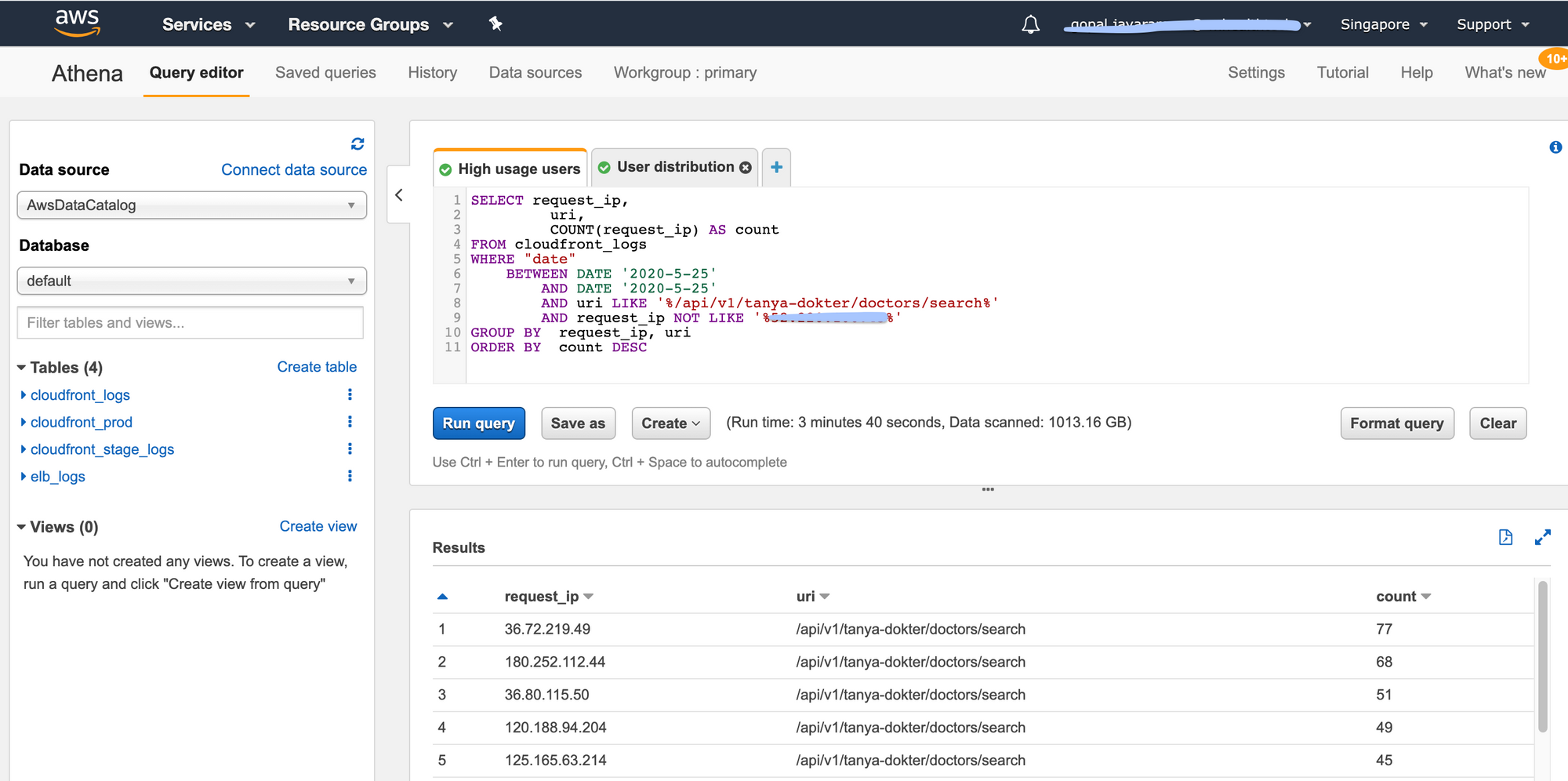Screen dimensions: 1568x781
Task: Open the History tab
Action: (433, 73)
